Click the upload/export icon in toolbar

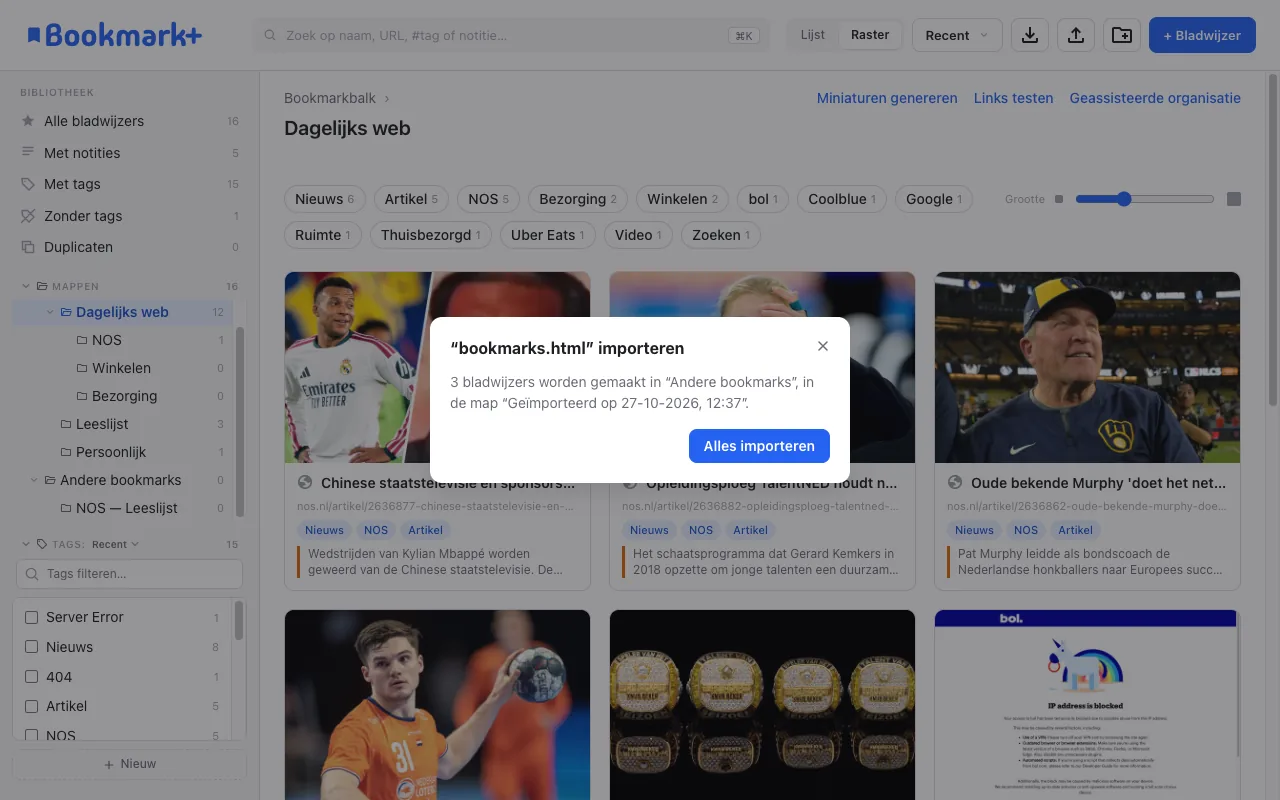pos(1076,35)
